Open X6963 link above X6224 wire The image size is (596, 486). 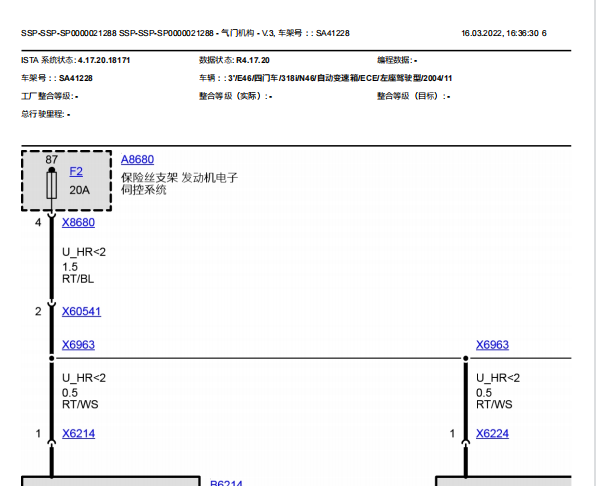tap(492, 345)
